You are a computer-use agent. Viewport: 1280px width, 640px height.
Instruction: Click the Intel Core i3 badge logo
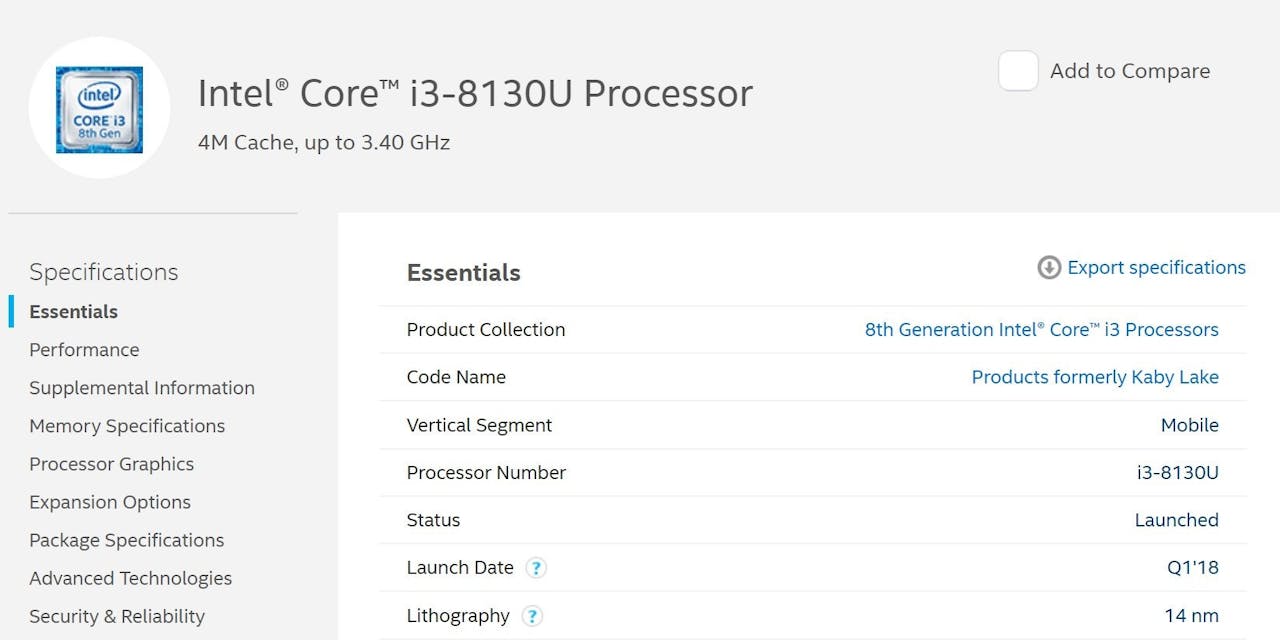(99, 109)
